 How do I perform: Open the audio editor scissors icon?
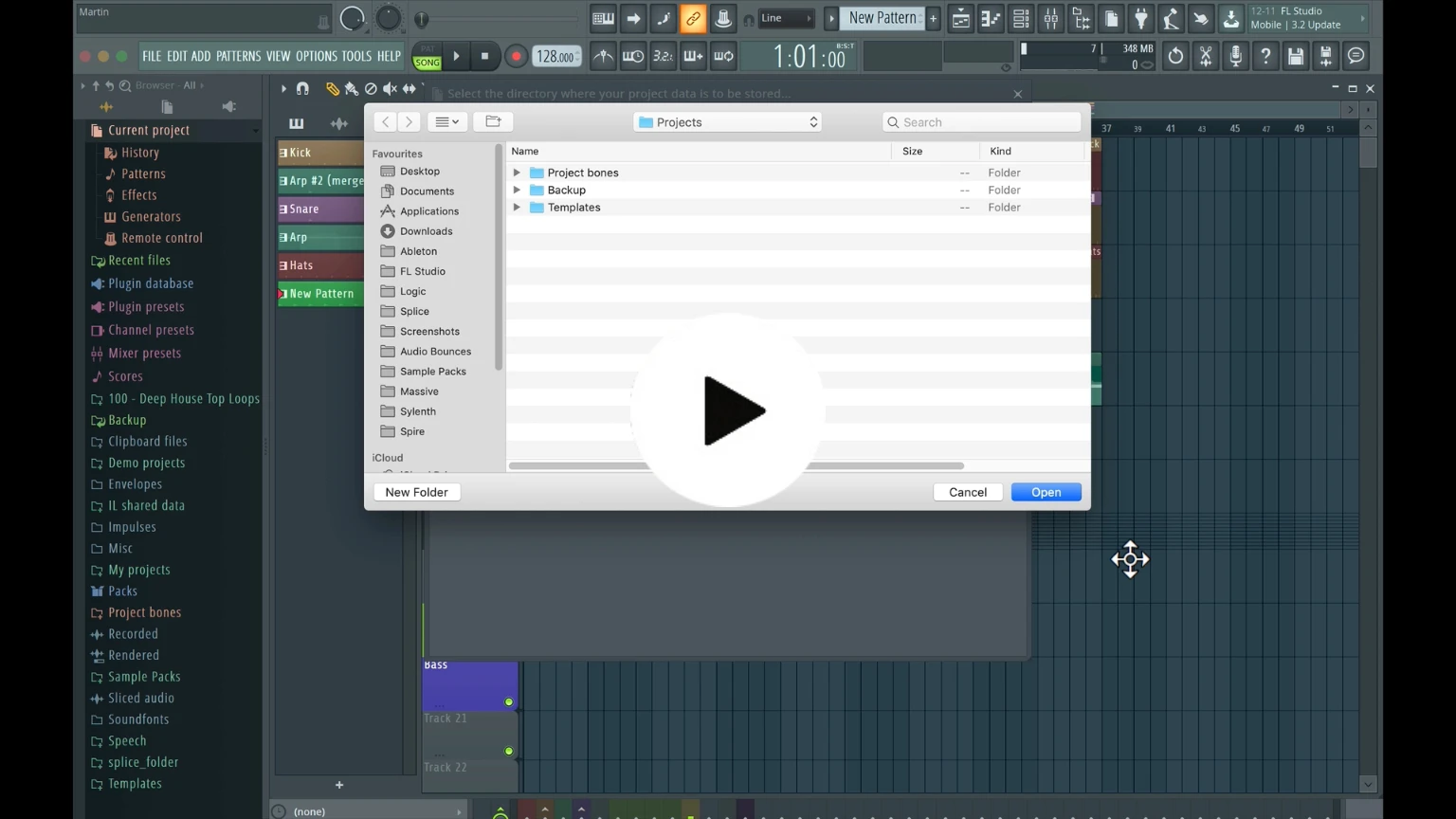tap(1206, 56)
